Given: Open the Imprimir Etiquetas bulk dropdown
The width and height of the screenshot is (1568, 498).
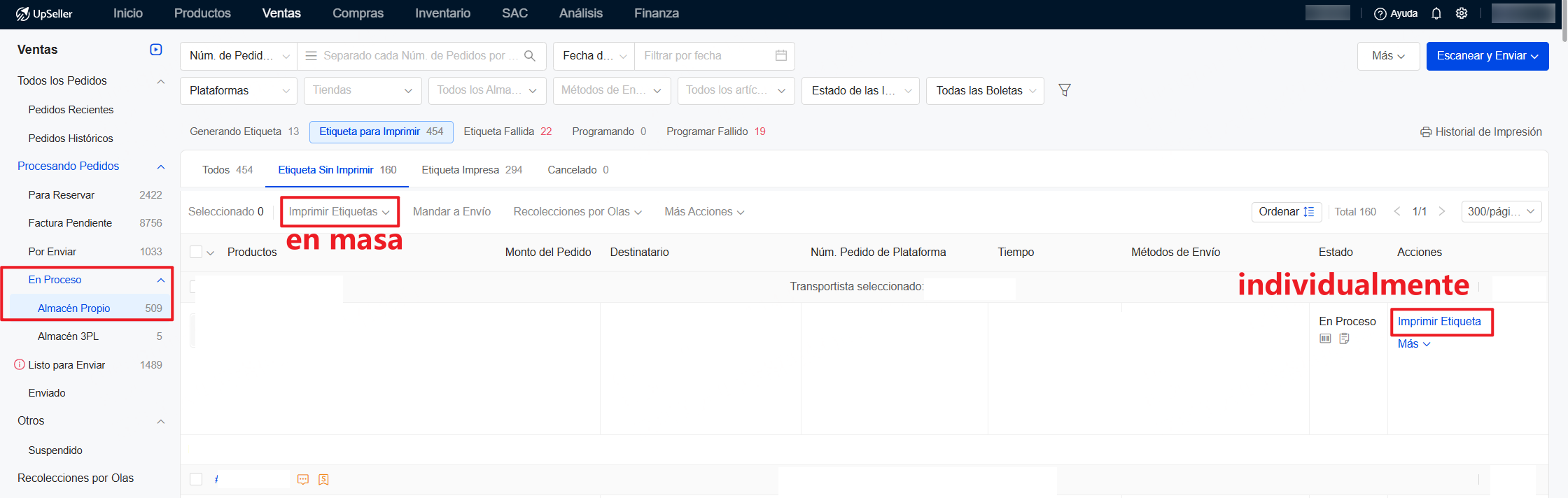Looking at the screenshot, I should 339,212.
